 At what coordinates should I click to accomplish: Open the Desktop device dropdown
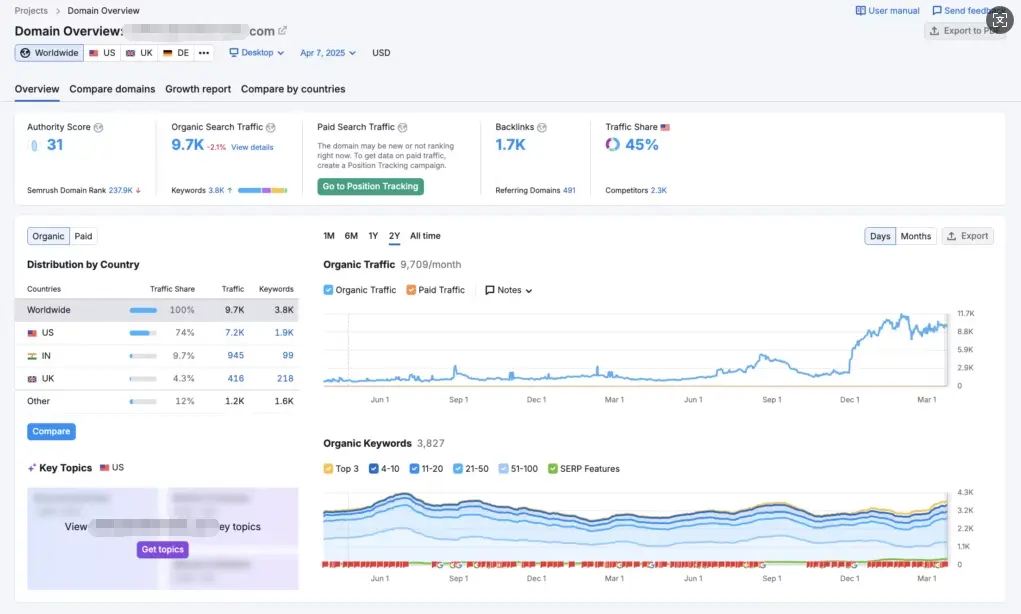click(x=256, y=53)
